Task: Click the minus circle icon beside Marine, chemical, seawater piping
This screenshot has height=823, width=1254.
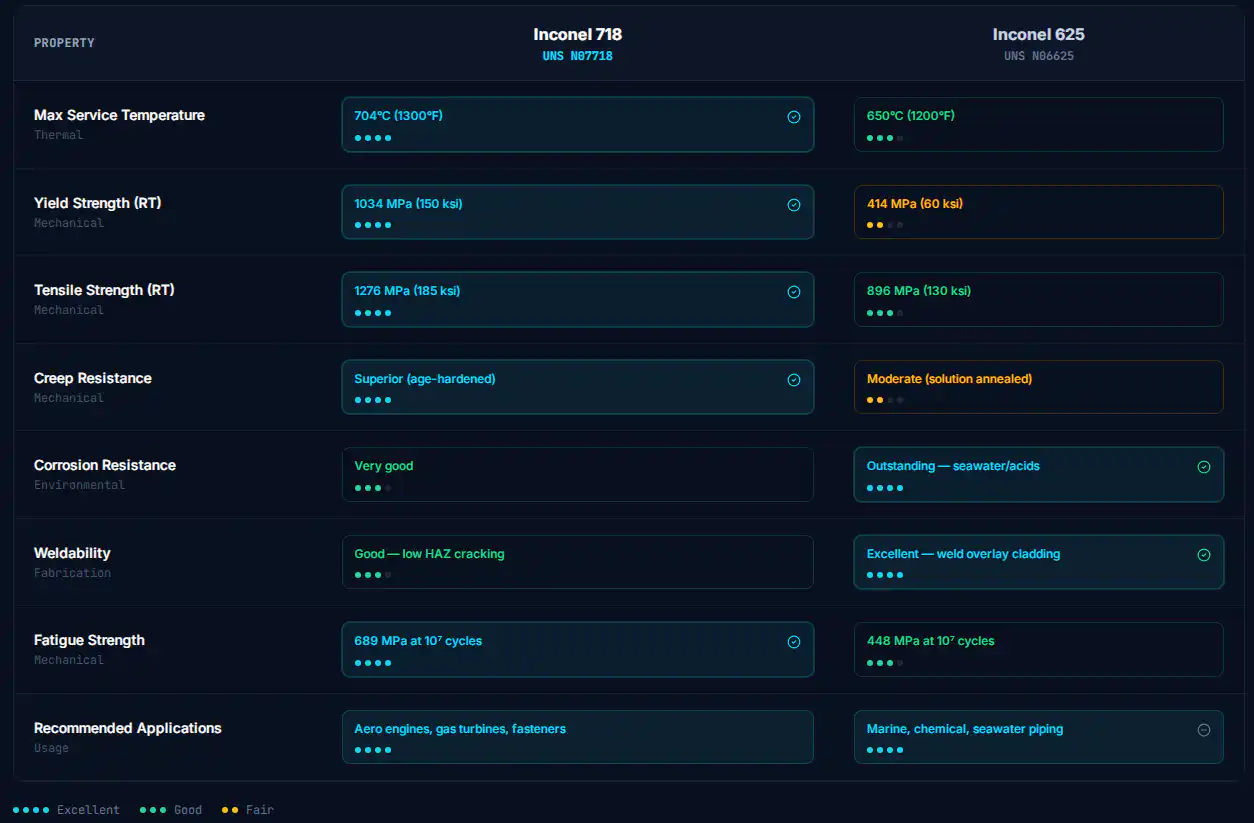Action: [1204, 730]
